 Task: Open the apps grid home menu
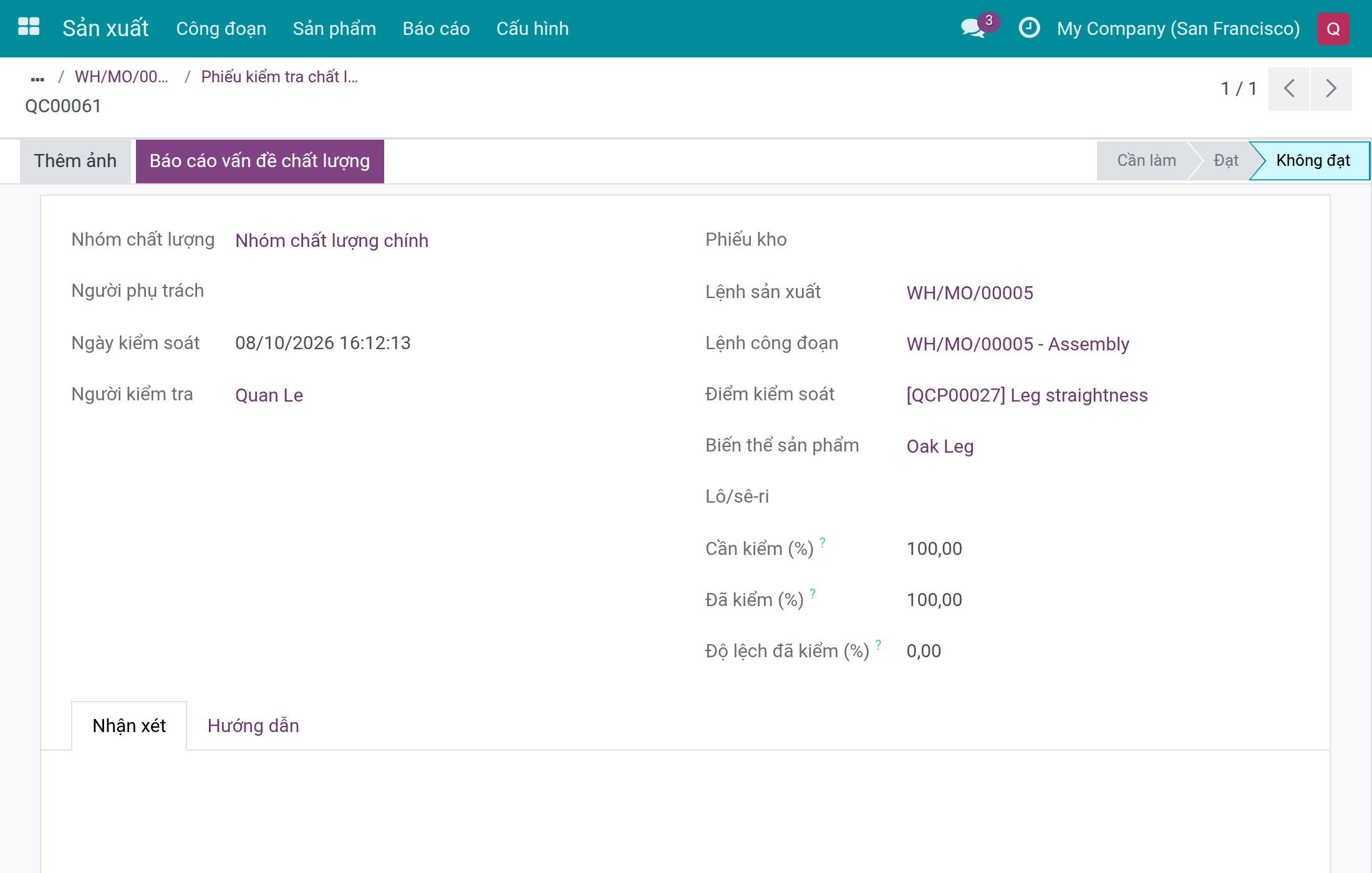pos(29,27)
